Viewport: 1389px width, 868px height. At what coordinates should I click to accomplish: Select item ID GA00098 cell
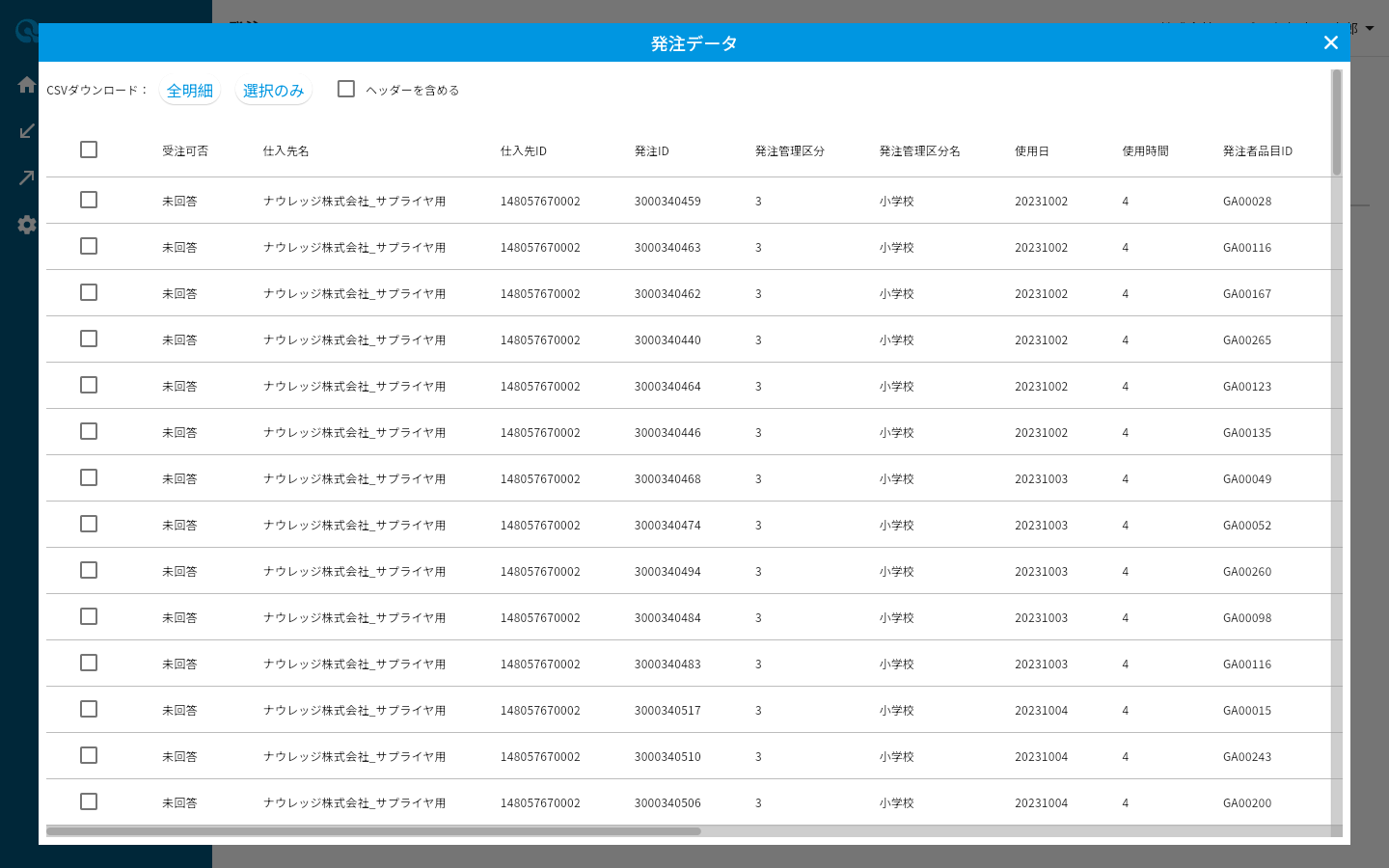(x=1247, y=618)
